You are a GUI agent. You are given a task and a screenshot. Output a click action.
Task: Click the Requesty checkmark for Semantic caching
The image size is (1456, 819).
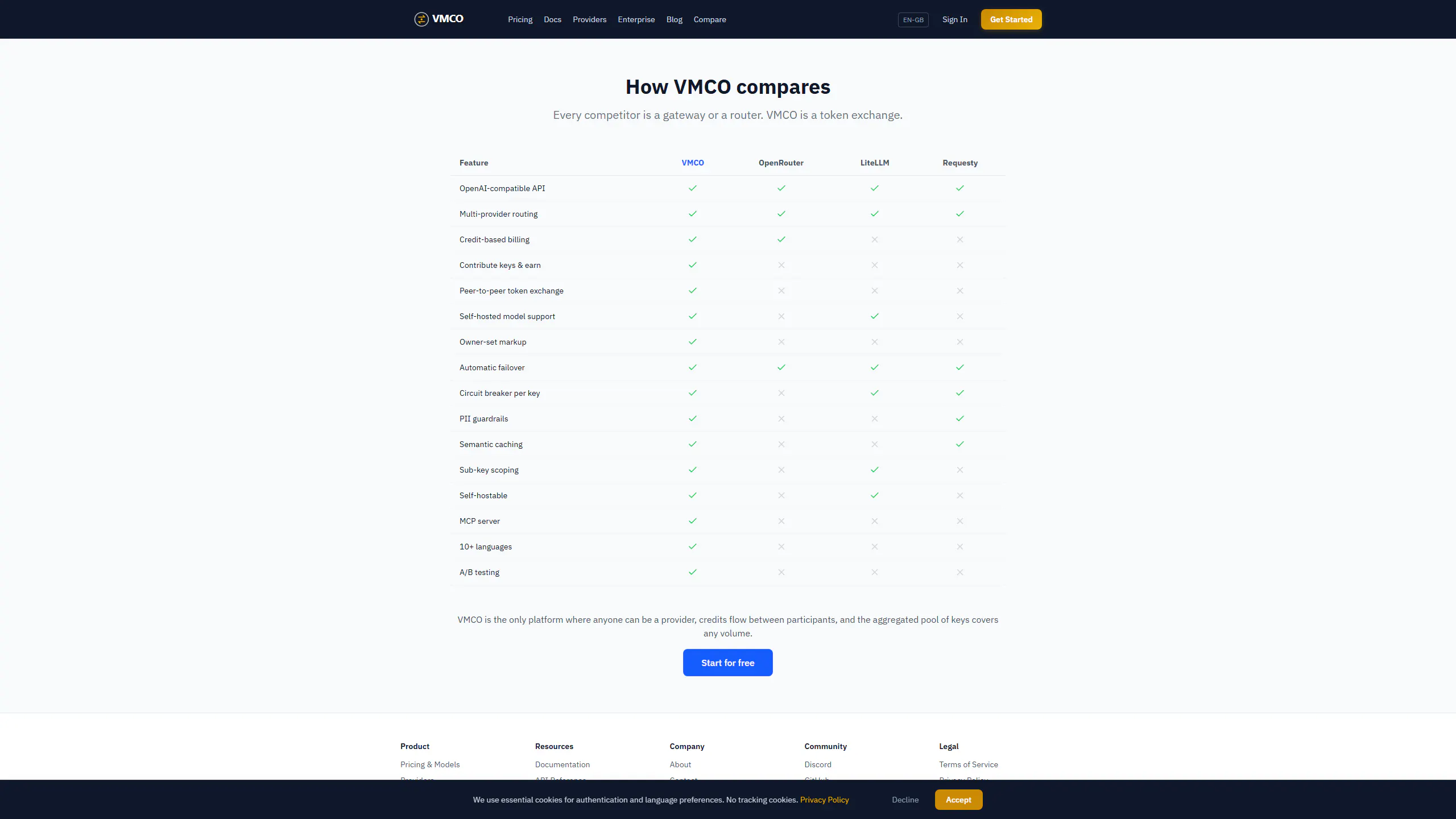tap(960, 444)
